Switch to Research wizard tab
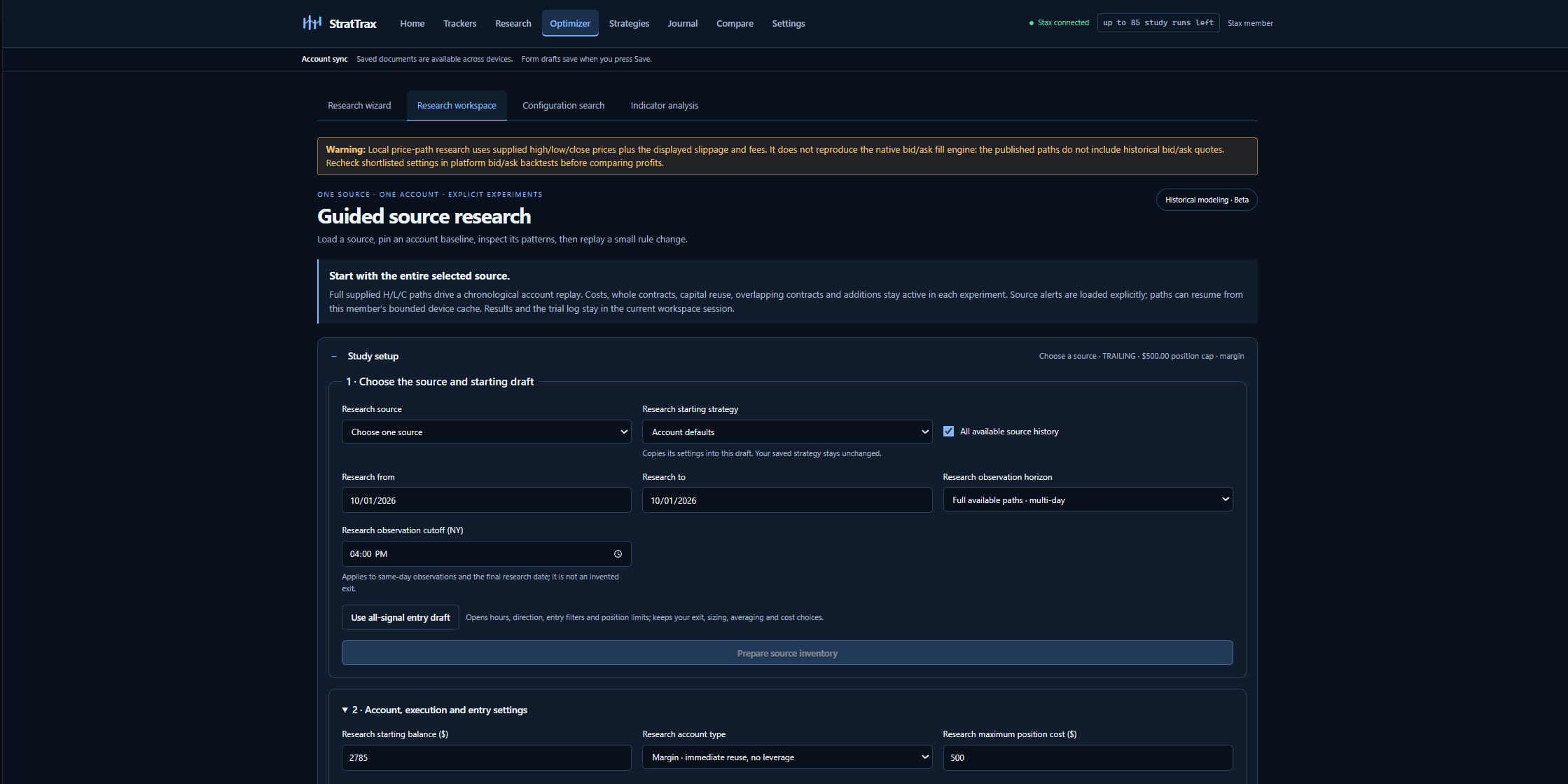 [x=359, y=105]
